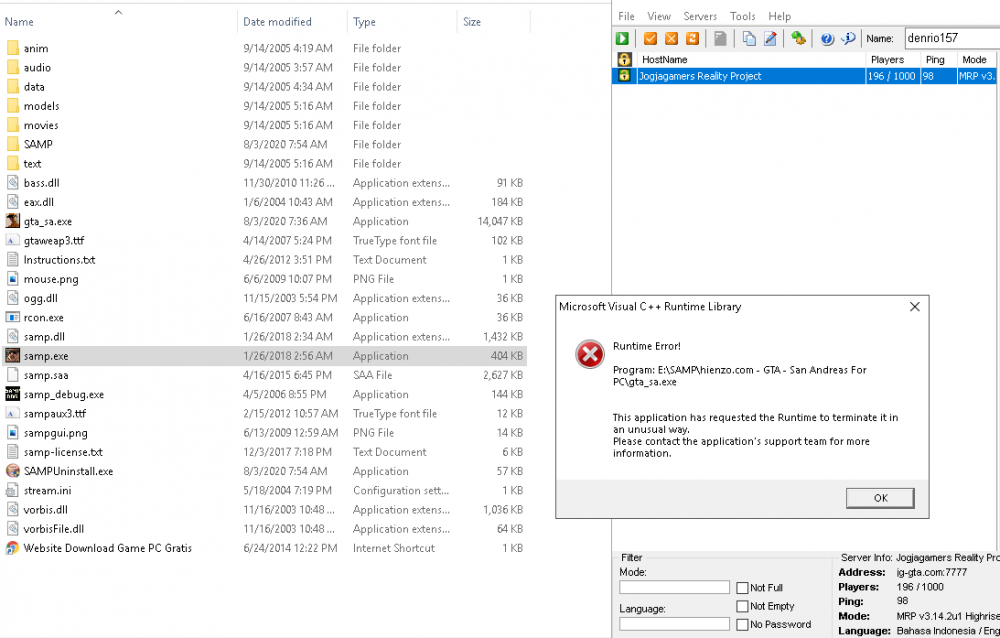Viewport: 1000px width, 638px height.
Task: Select the sampaux3.ttf file
Action: click(x=264, y=413)
